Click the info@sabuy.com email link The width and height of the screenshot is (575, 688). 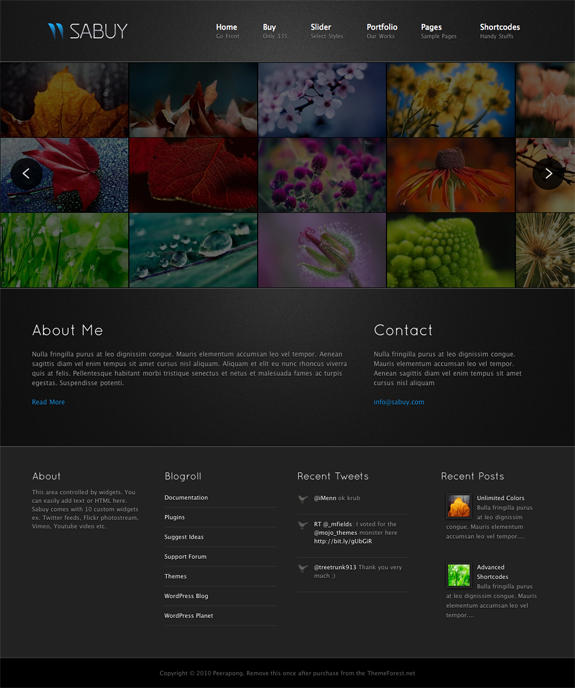click(x=399, y=402)
